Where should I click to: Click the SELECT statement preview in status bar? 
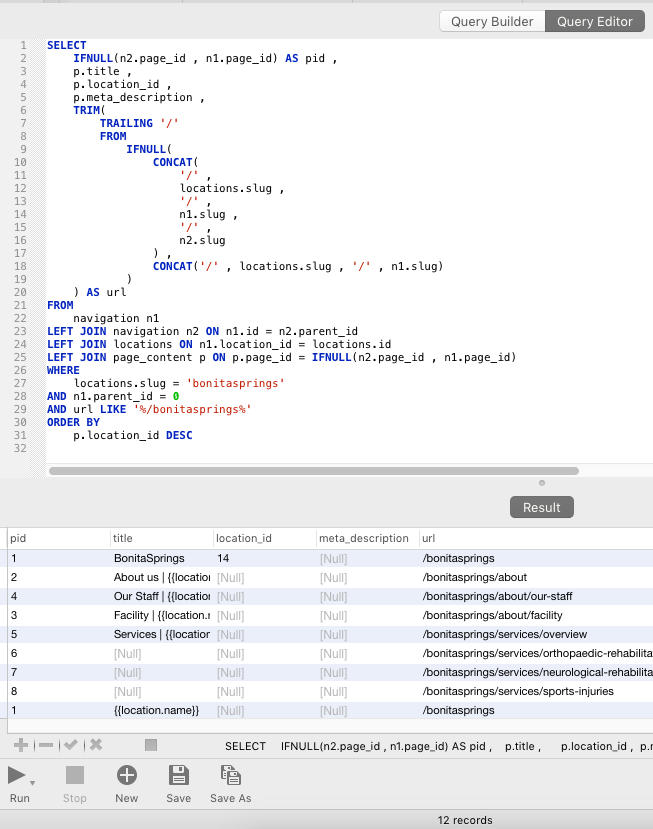pos(438,747)
